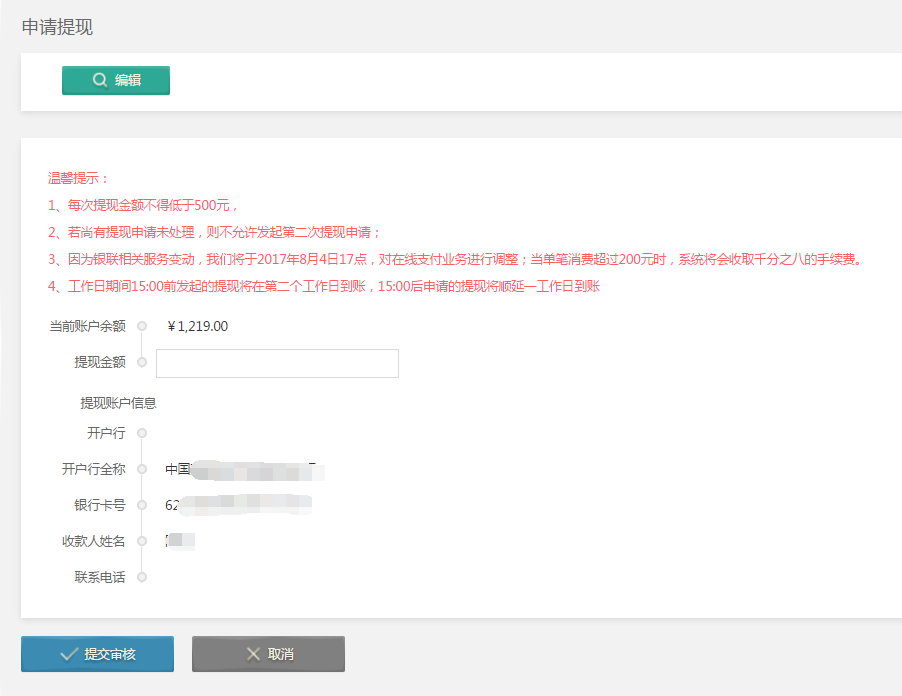Click the blurred 银行卡号 card number value
The image size is (902, 696).
click(238, 505)
